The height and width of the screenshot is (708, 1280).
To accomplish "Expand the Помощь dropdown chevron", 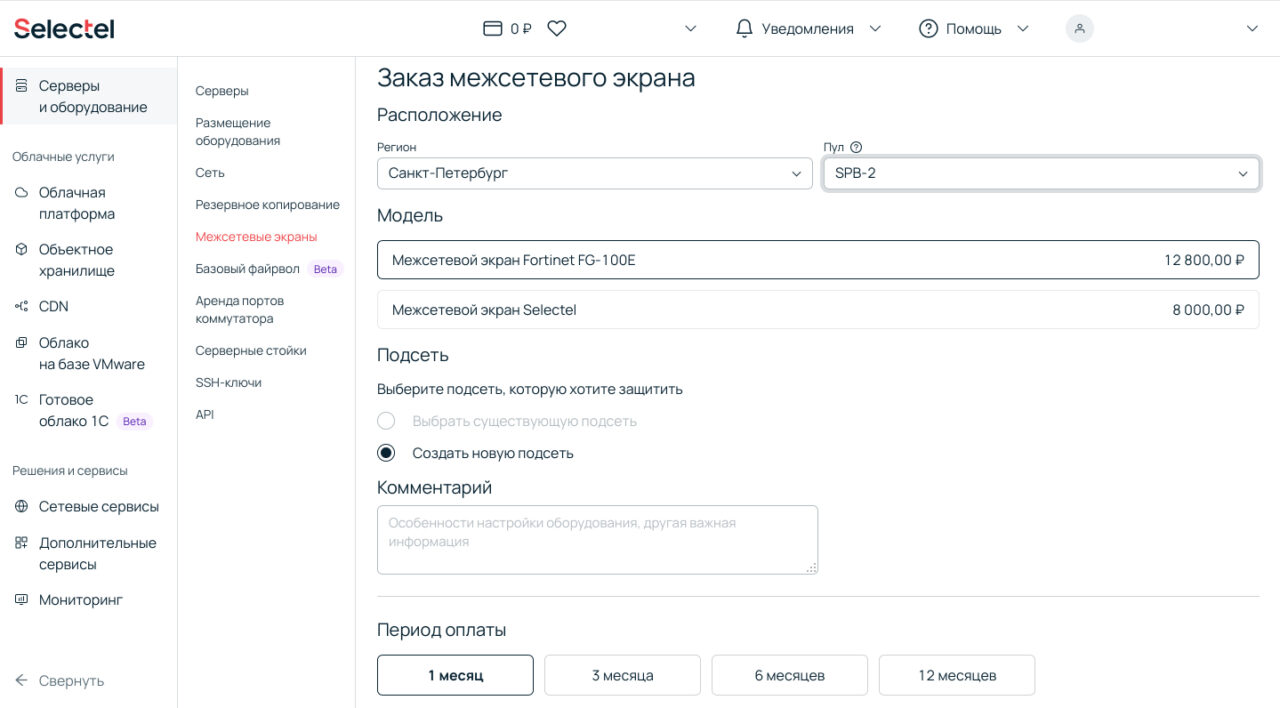I will [1022, 29].
